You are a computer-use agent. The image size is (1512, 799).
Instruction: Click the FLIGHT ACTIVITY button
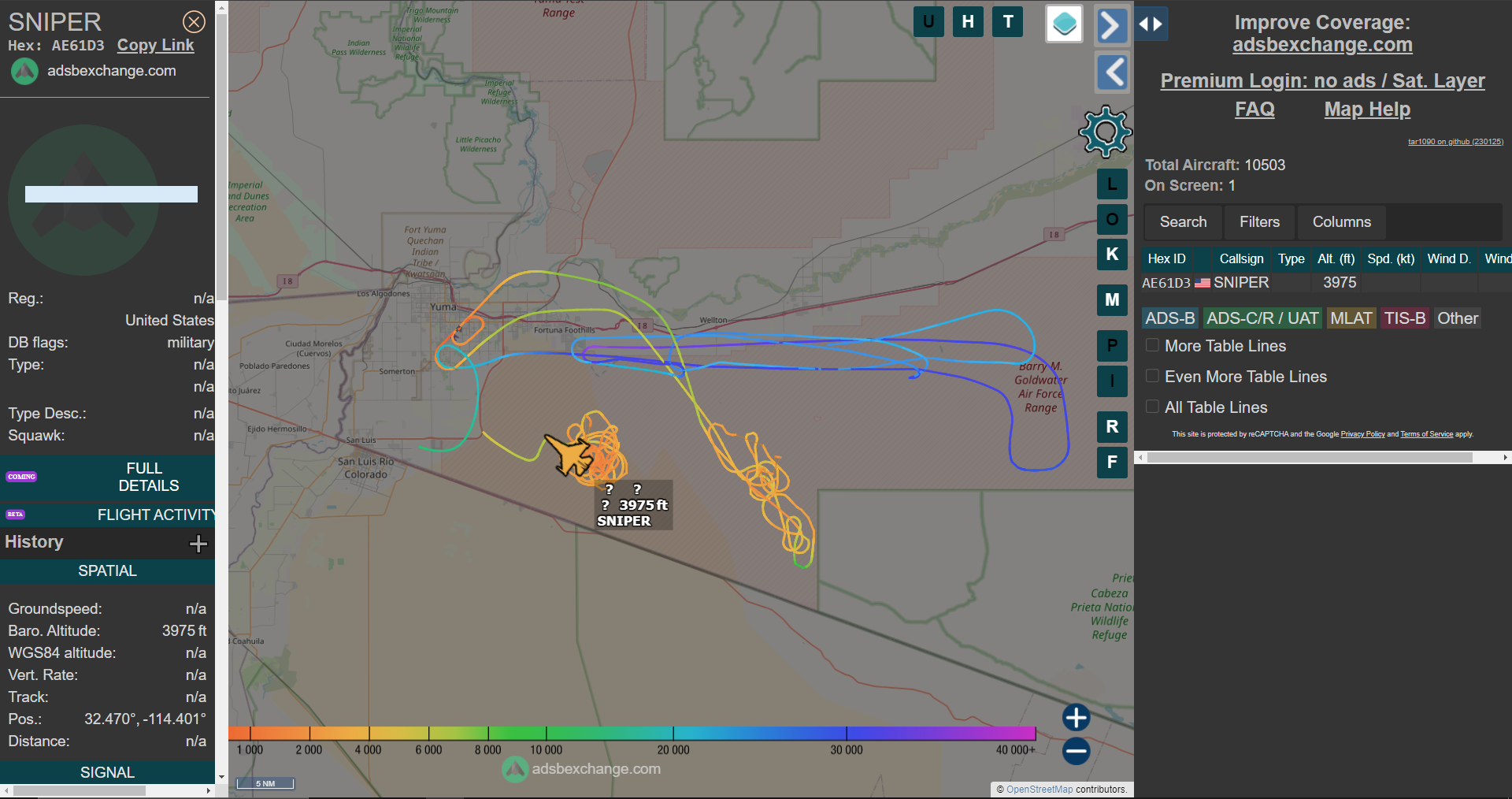click(107, 515)
